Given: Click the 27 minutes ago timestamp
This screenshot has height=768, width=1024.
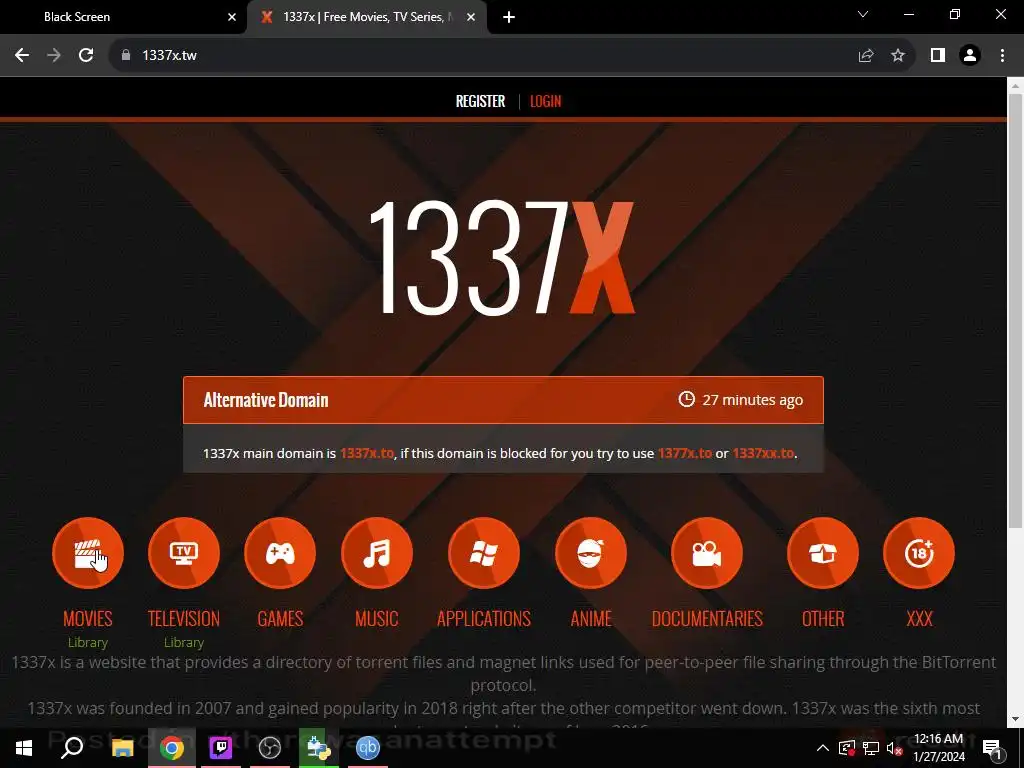Looking at the screenshot, I should (x=741, y=400).
